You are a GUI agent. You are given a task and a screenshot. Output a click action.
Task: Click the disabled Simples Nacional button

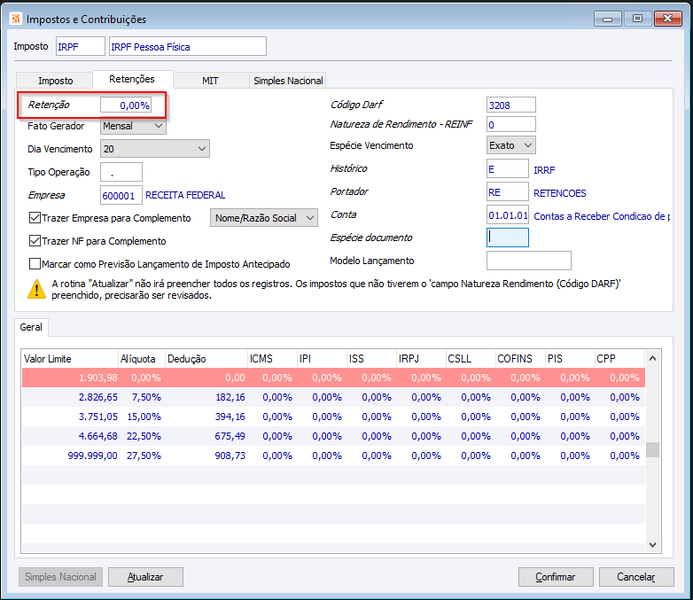coord(61,577)
